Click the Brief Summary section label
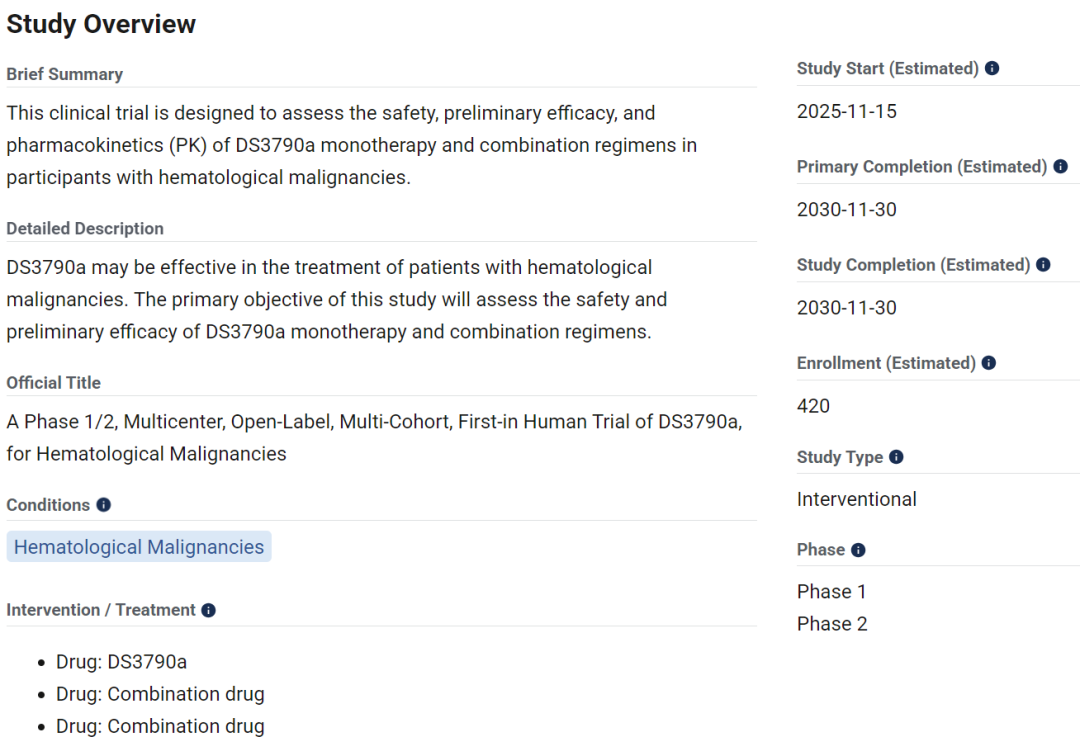The width and height of the screenshot is (1080, 737). click(x=65, y=74)
